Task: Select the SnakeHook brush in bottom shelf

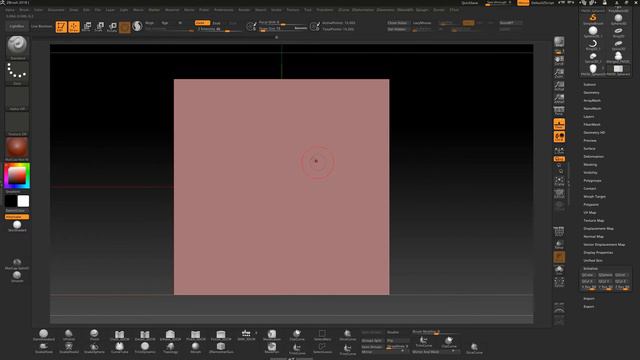Action: (x=44, y=348)
